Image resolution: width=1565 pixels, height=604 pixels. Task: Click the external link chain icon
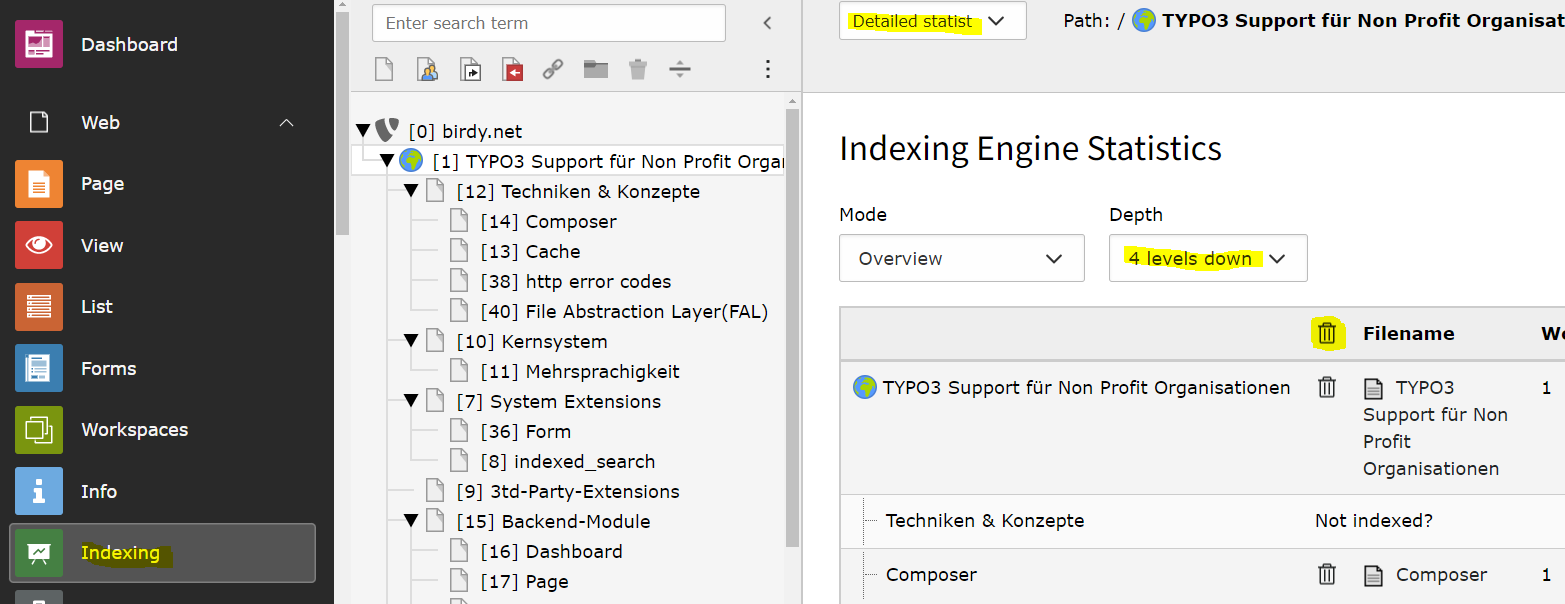point(553,70)
